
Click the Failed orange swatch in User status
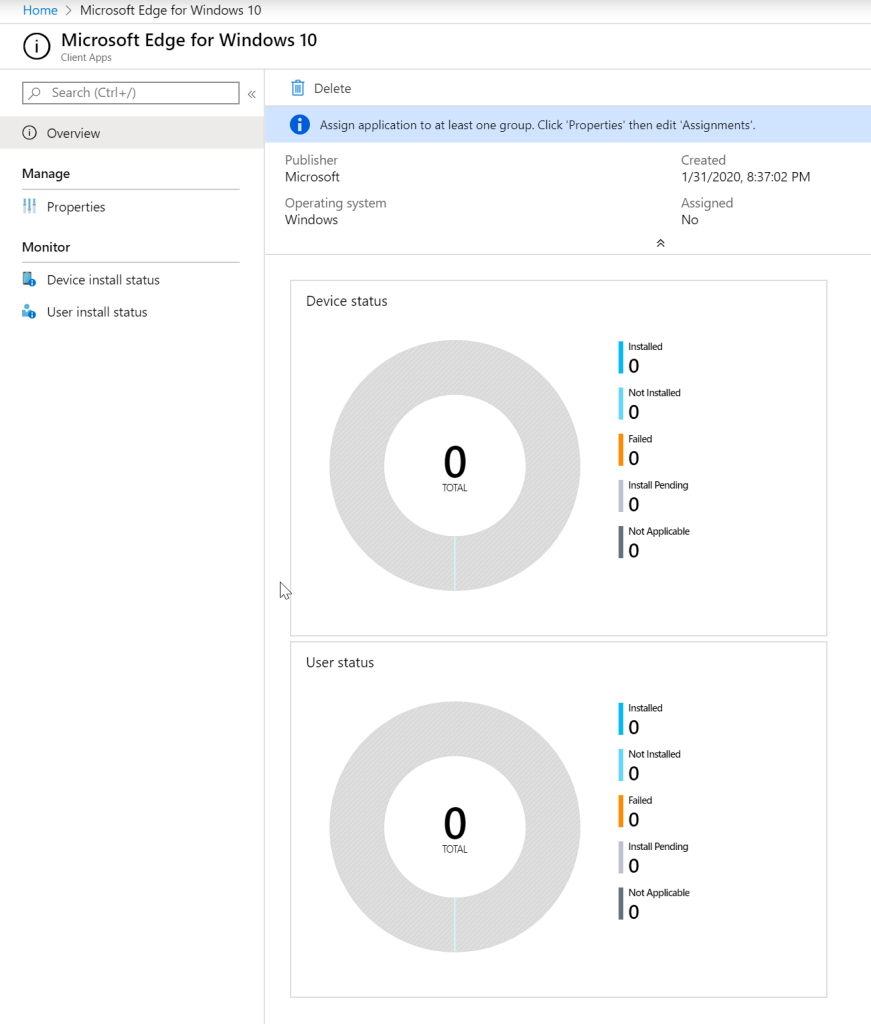click(x=621, y=811)
